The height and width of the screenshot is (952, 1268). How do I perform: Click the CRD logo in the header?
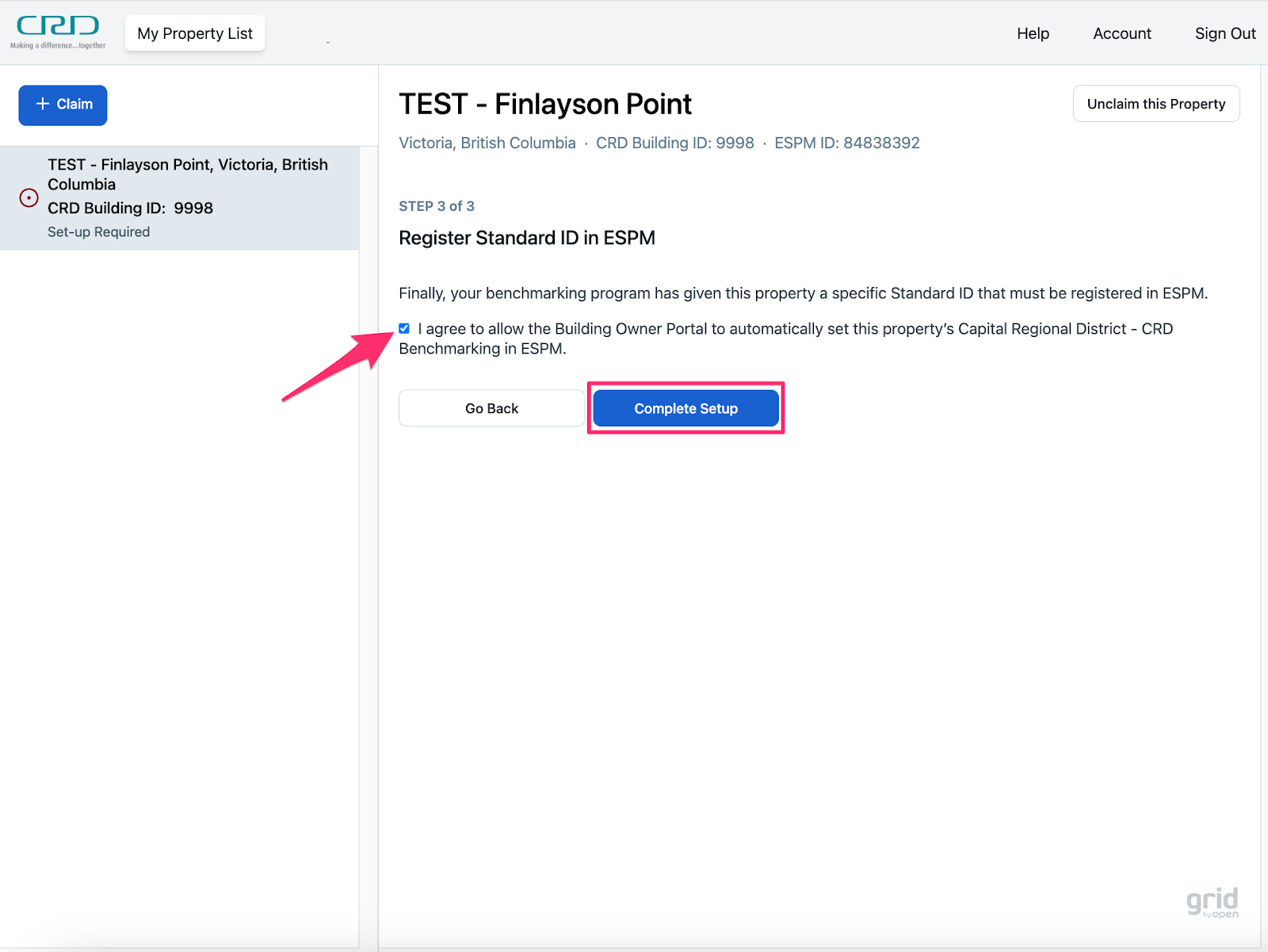(58, 32)
